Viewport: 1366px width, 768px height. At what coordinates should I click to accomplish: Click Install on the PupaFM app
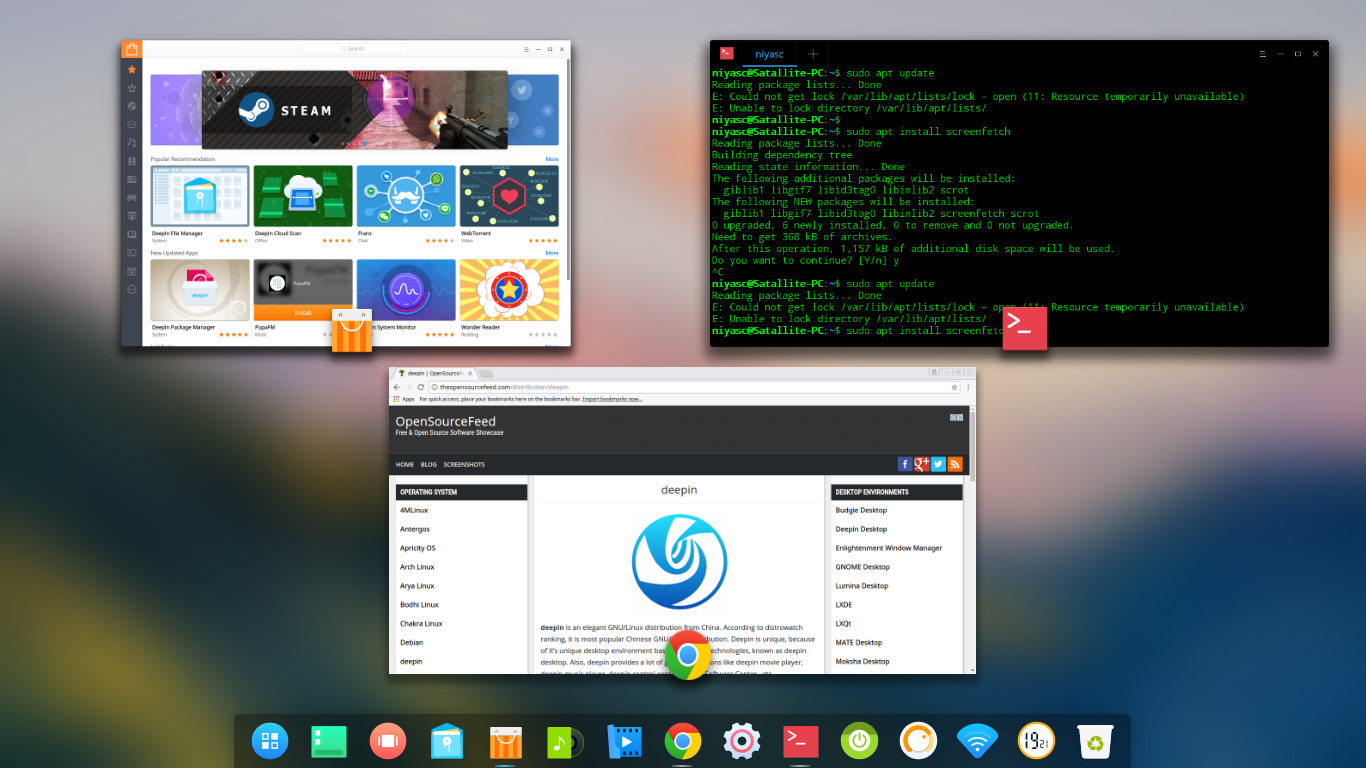[x=302, y=313]
